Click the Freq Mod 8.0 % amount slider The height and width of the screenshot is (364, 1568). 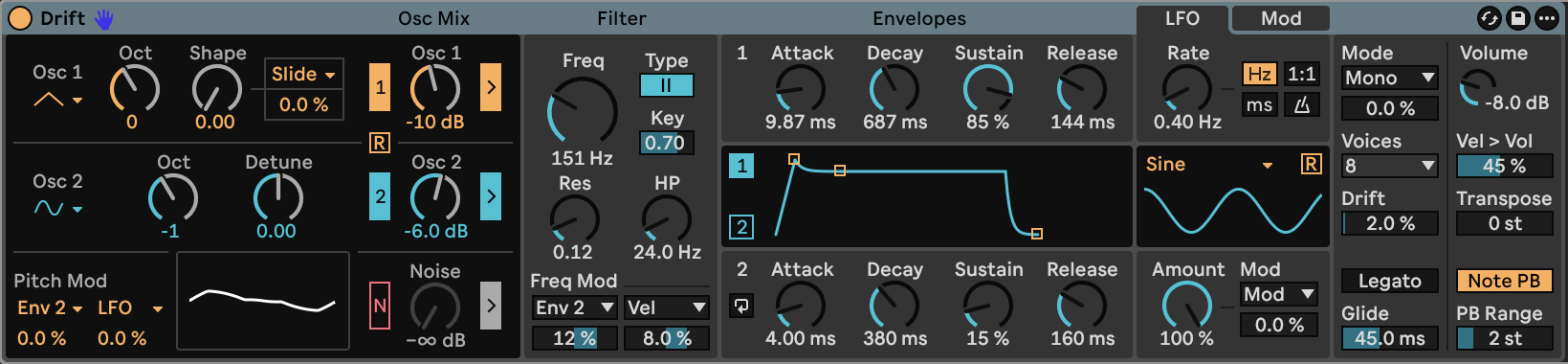tap(666, 338)
